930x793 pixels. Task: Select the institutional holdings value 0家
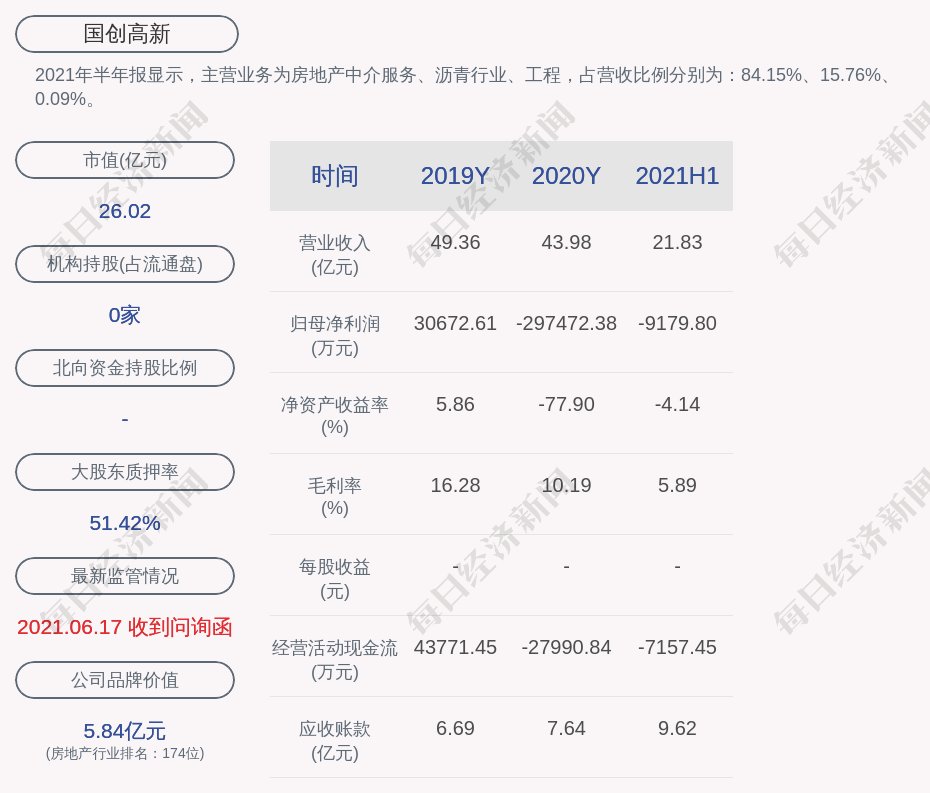[125, 315]
